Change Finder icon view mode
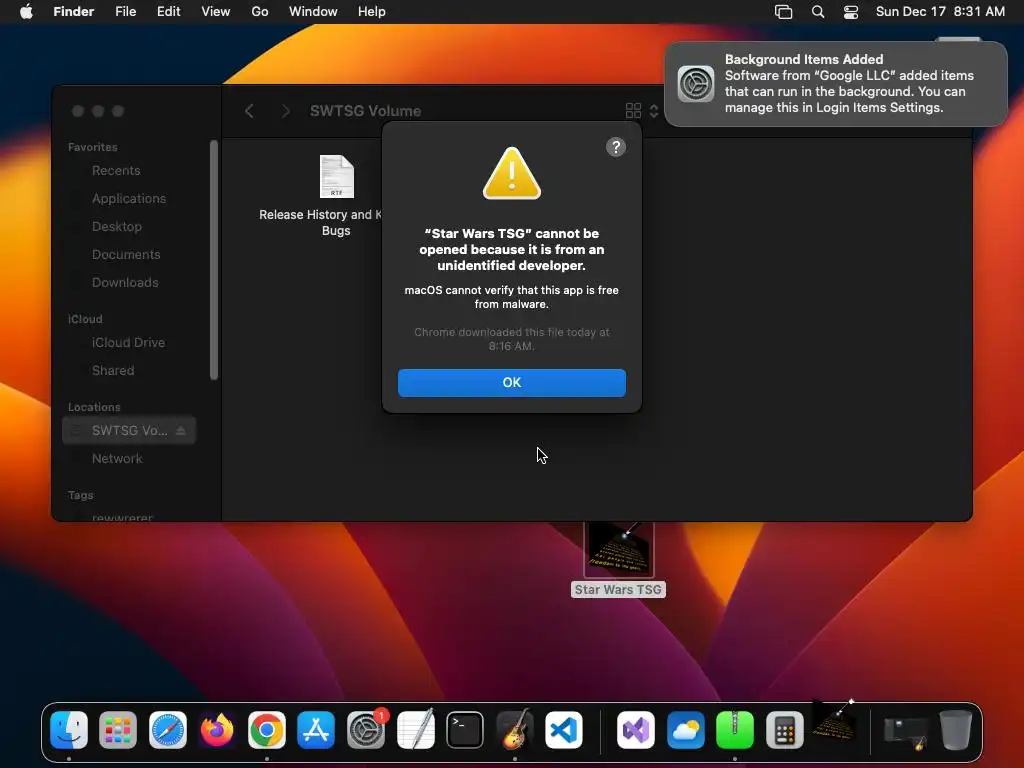 click(642, 111)
